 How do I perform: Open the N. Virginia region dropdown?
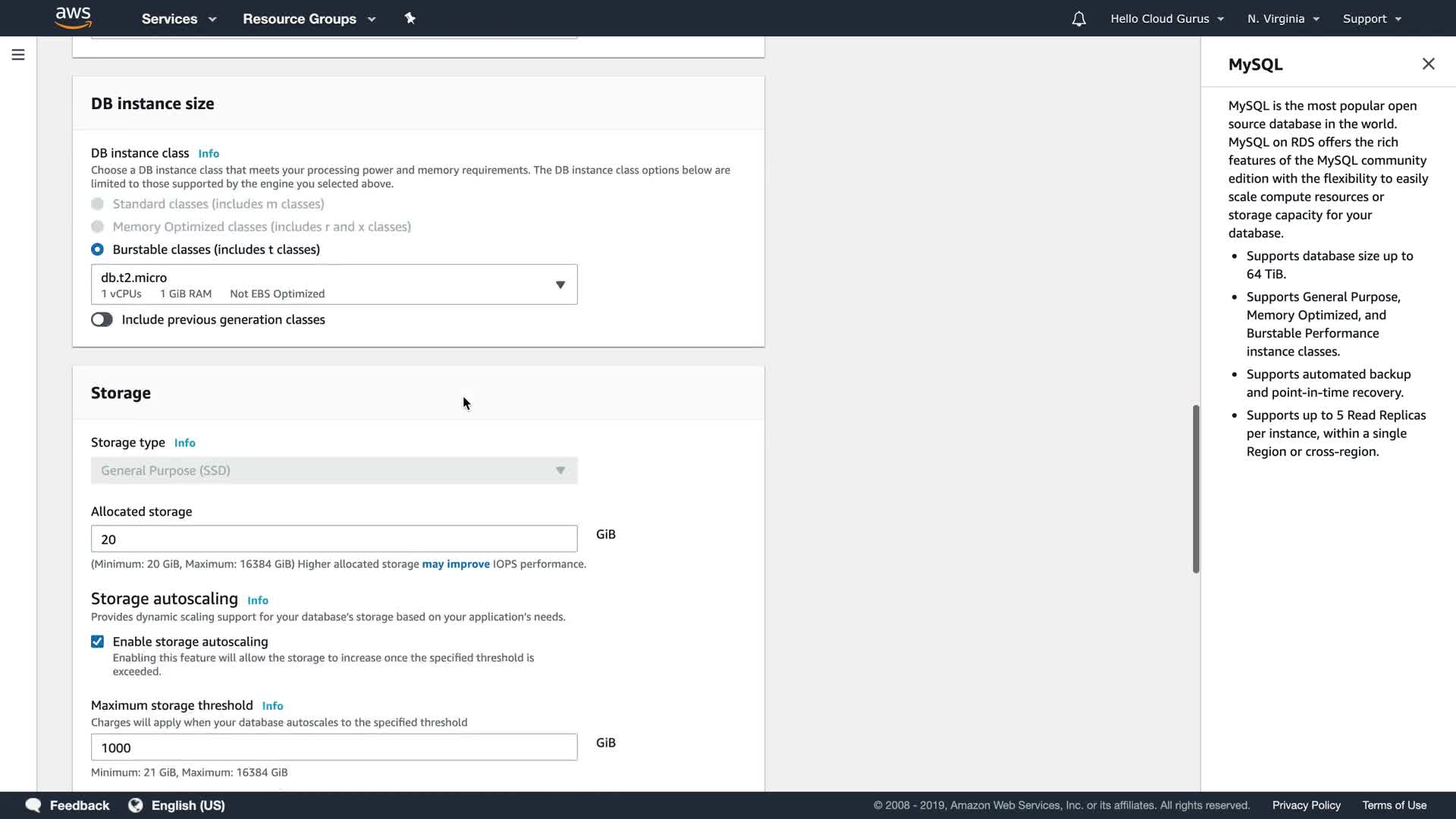click(x=1283, y=19)
